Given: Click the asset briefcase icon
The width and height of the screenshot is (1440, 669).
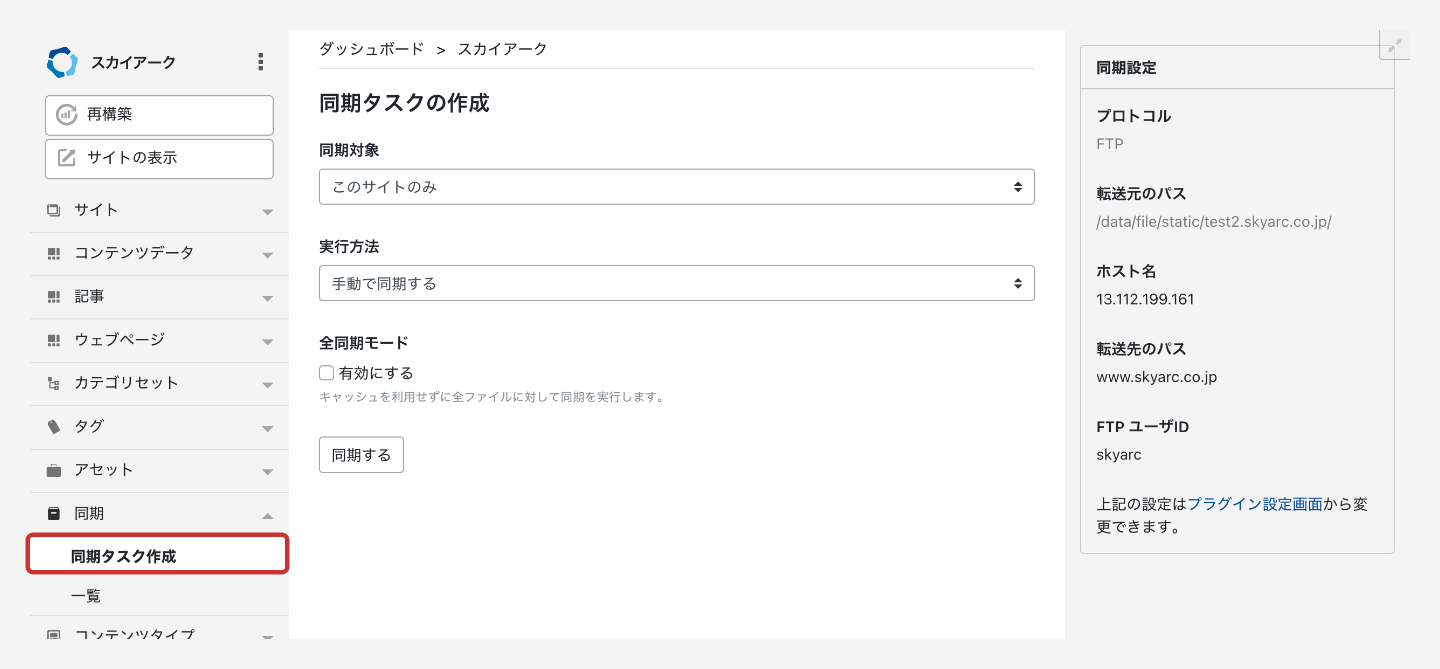Looking at the screenshot, I should 54,470.
